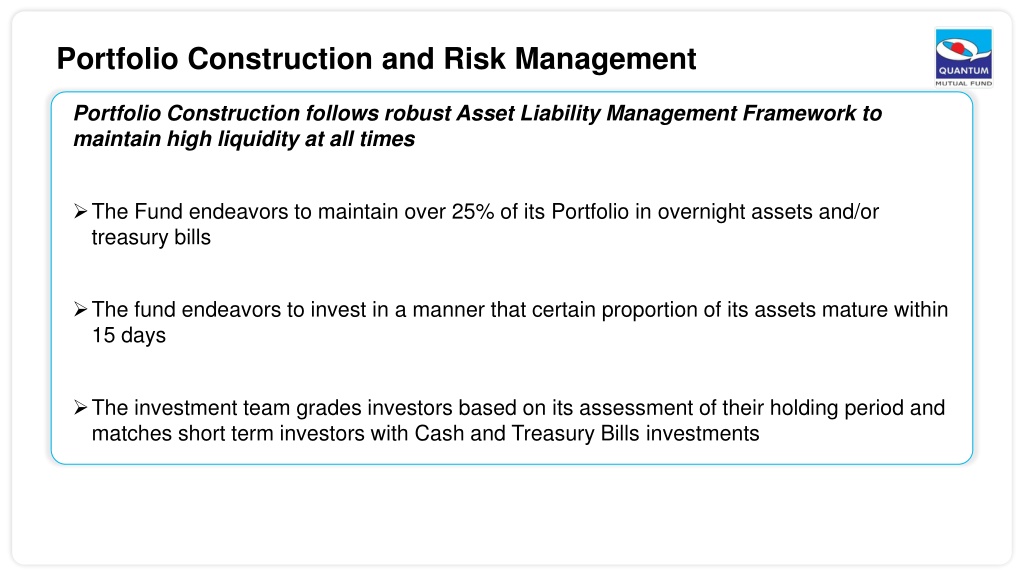This screenshot has height=576, width=1024.
Task: Click the '25%' figure in the first bullet
Action: [473, 212]
